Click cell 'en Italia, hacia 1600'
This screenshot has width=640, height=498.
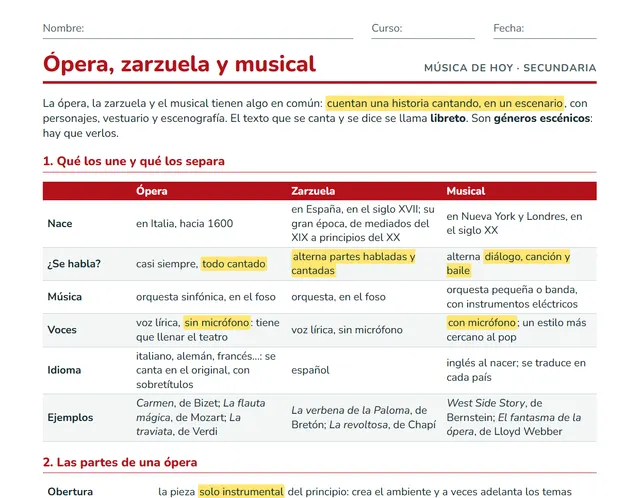pos(184,224)
